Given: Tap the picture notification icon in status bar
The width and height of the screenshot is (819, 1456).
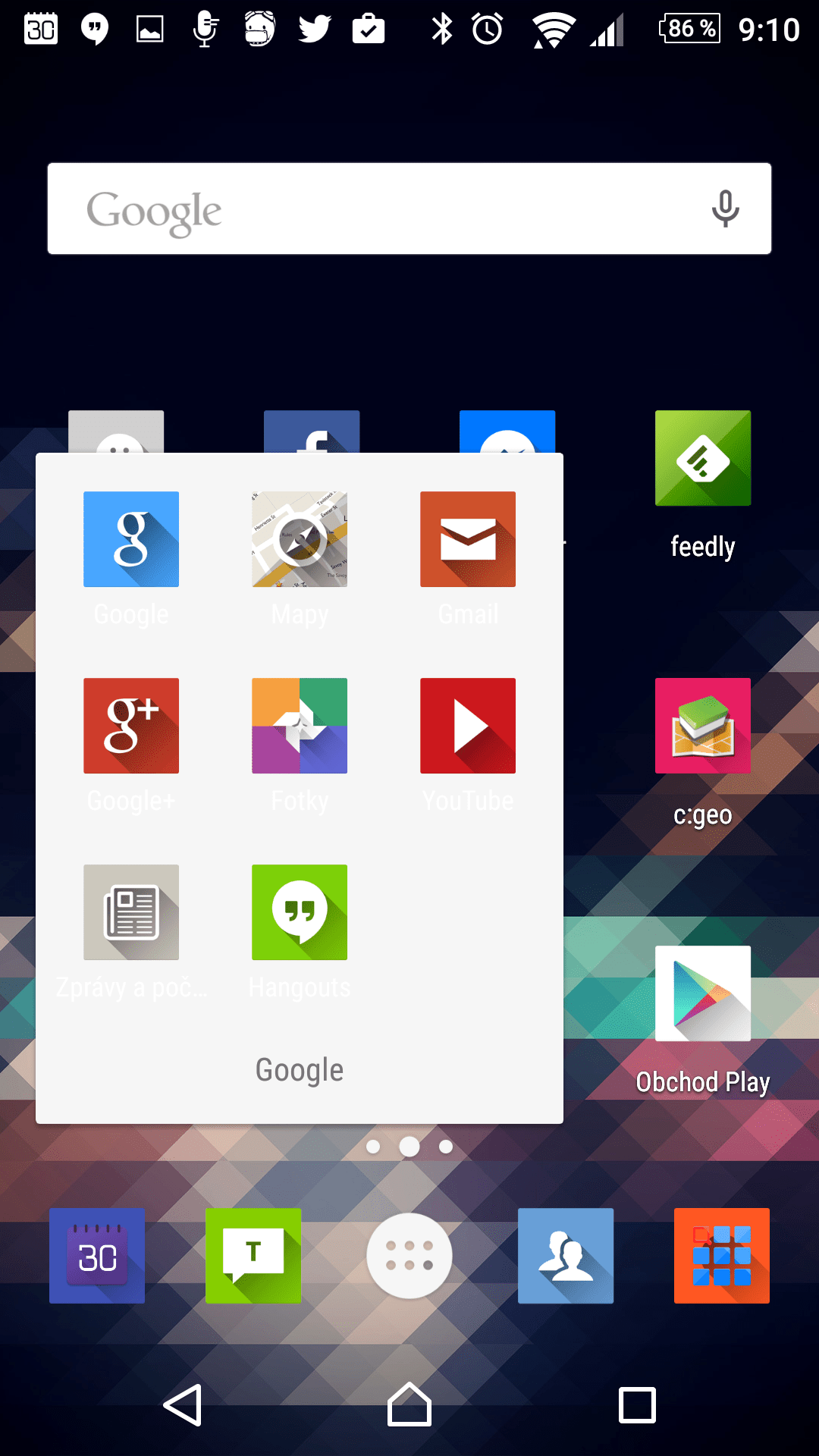Looking at the screenshot, I should click(x=149, y=29).
